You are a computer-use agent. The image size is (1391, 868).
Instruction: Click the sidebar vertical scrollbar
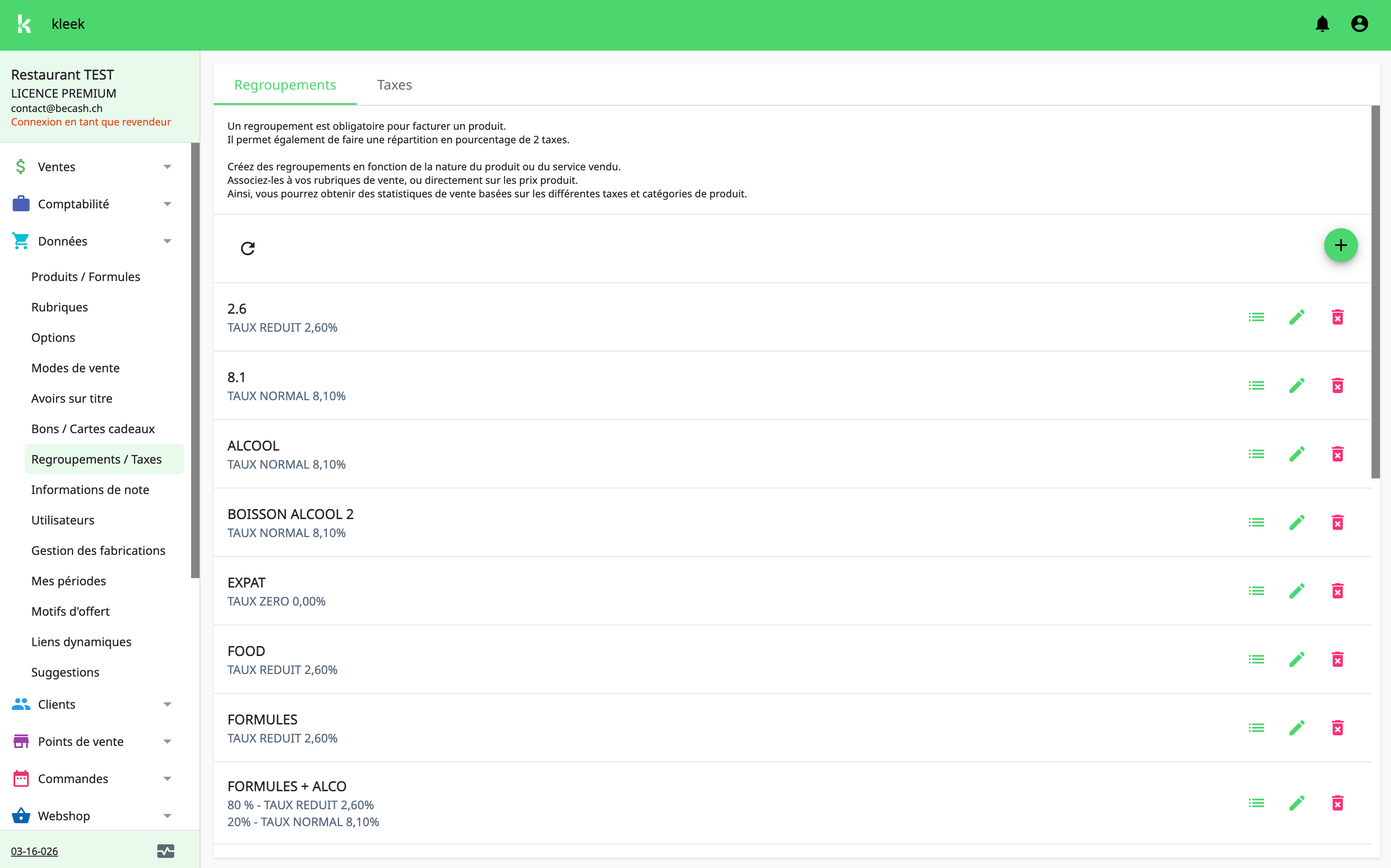point(195,360)
